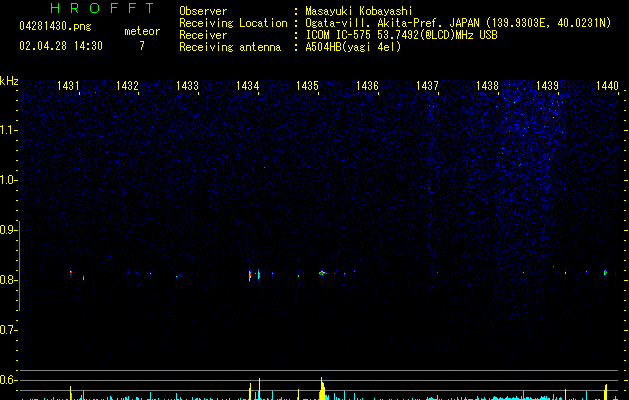629x400 pixels.
Task: Select the meteor count value 7
Action: 142,46
